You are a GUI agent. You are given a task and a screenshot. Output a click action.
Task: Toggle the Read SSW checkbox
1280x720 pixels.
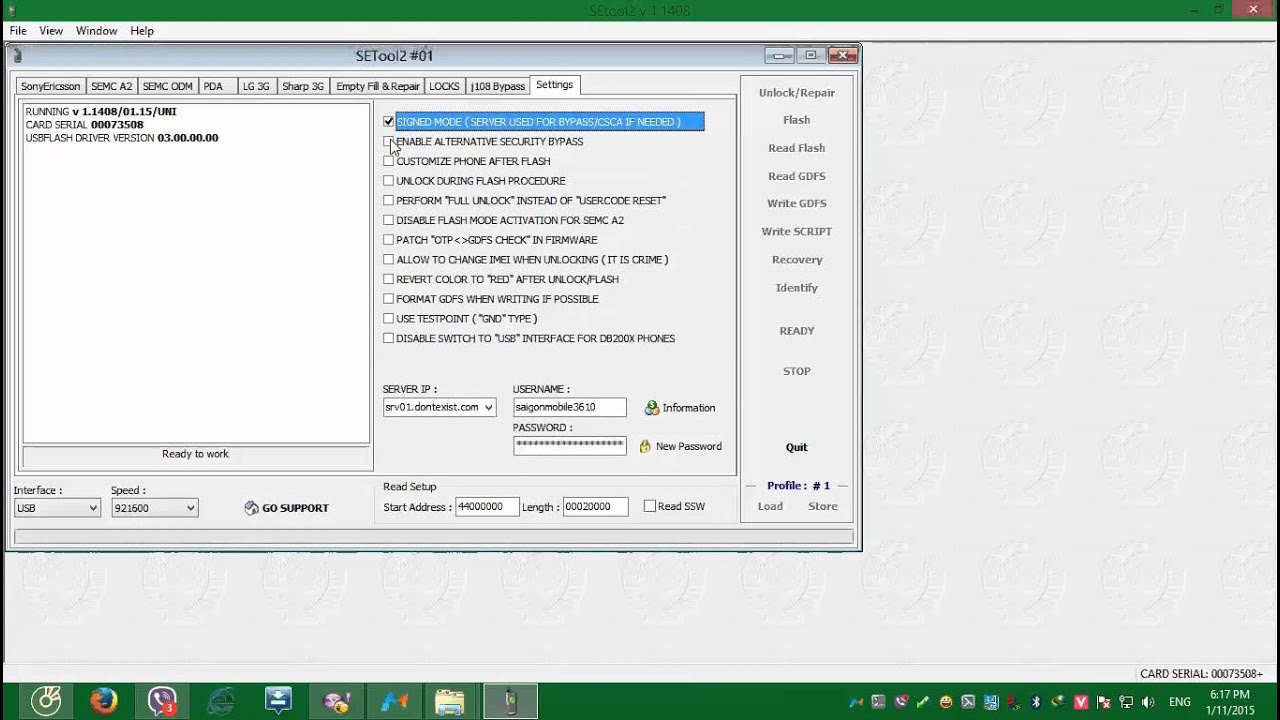[x=650, y=506]
